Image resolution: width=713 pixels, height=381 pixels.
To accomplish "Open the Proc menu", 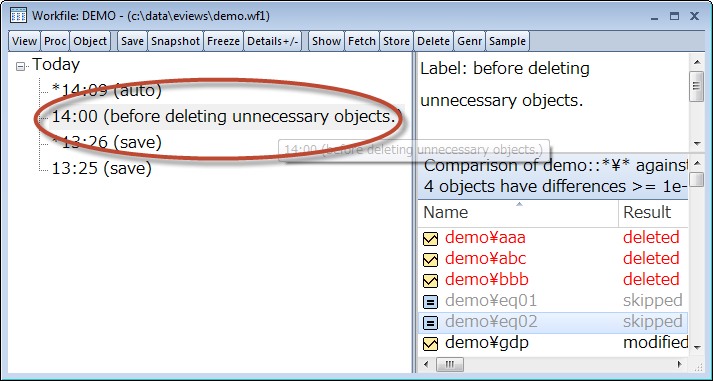I will [55, 41].
